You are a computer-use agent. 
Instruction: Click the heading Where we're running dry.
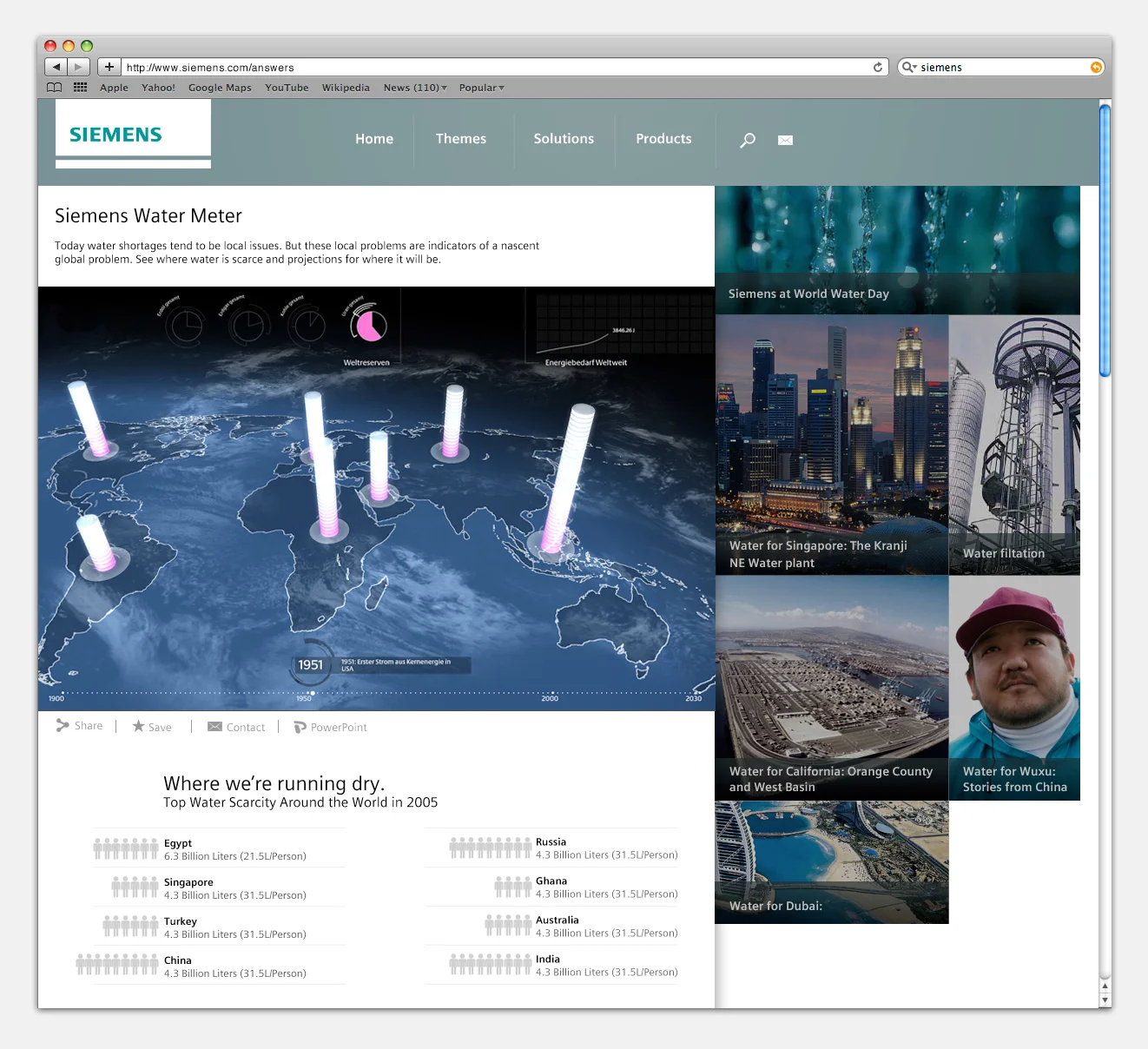[x=274, y=783]
